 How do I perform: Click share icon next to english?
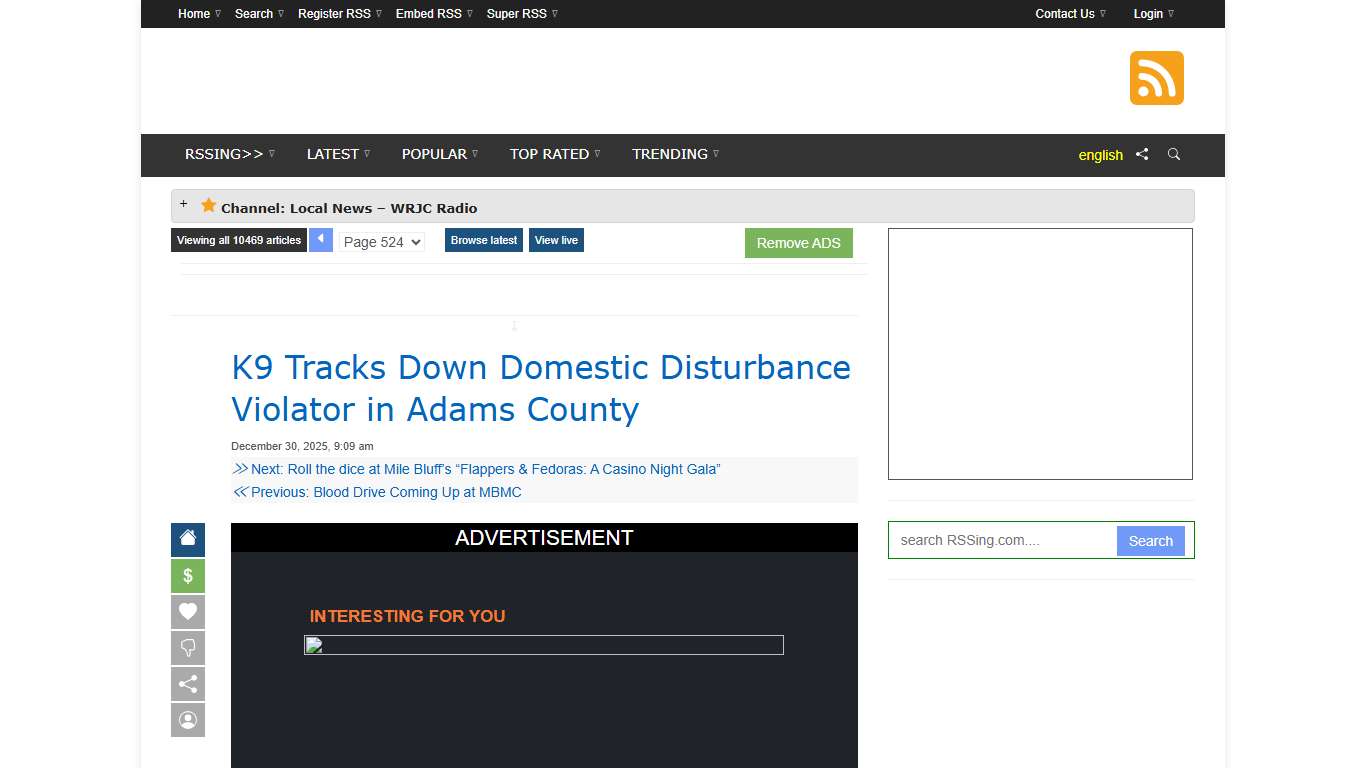point(1142,154)
